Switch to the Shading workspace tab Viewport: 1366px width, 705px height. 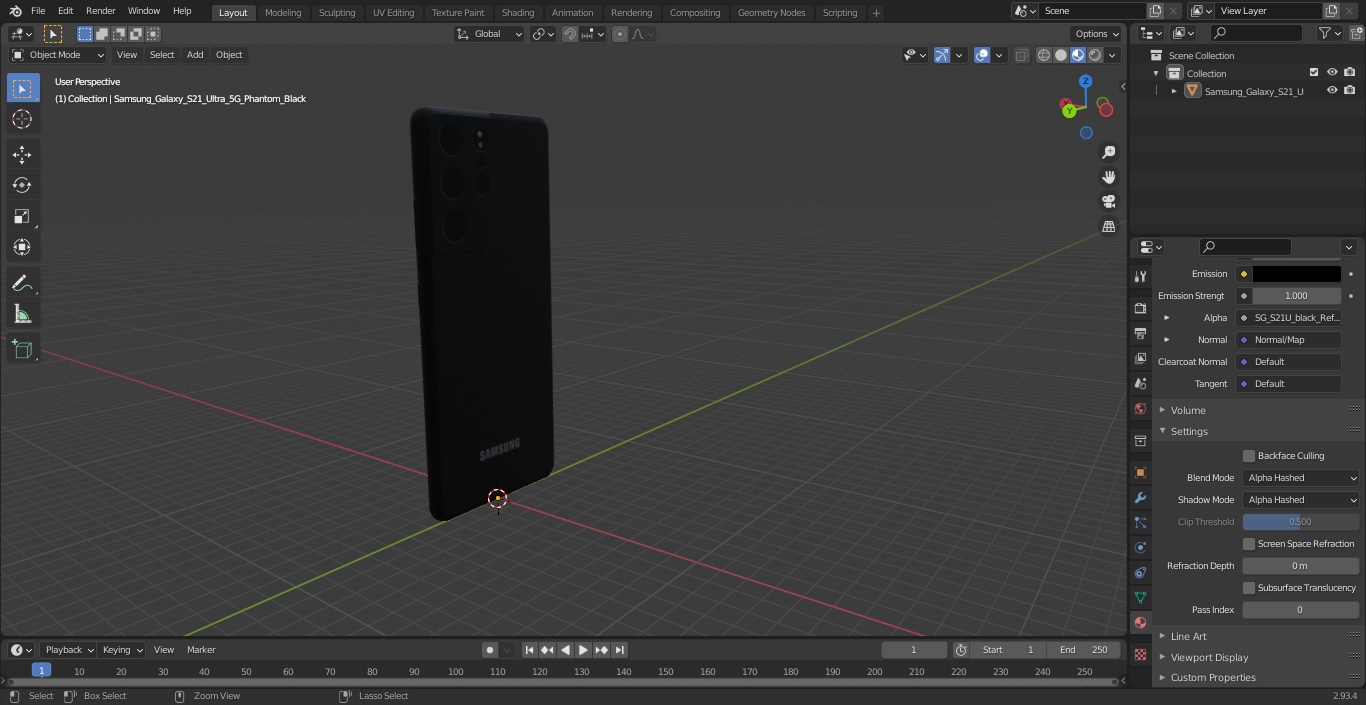518,13
